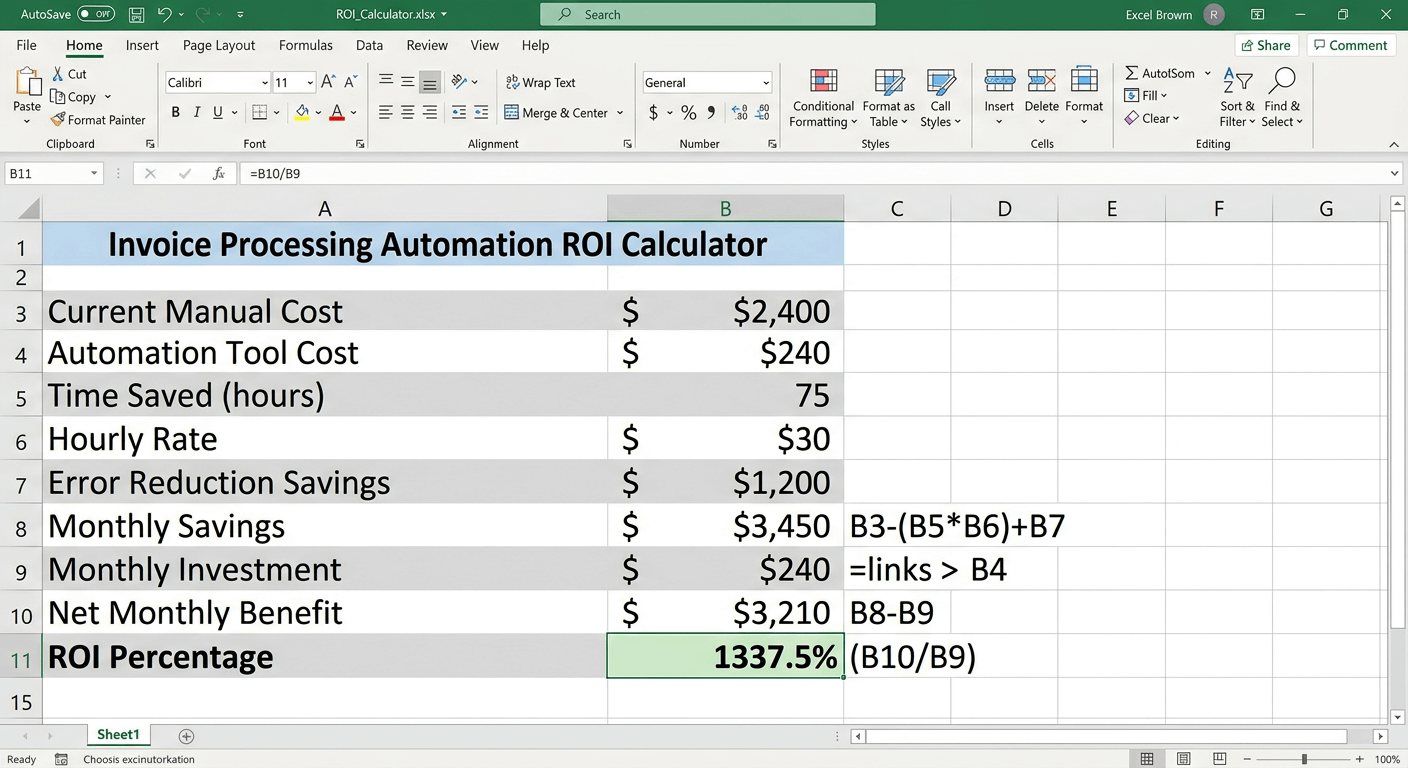Toggle Wrap Text
1408x768 pixels.
(540, 83)
